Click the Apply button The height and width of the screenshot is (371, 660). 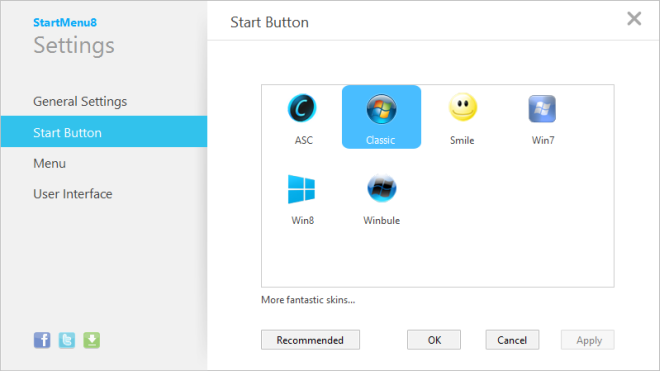coord(588,340)
